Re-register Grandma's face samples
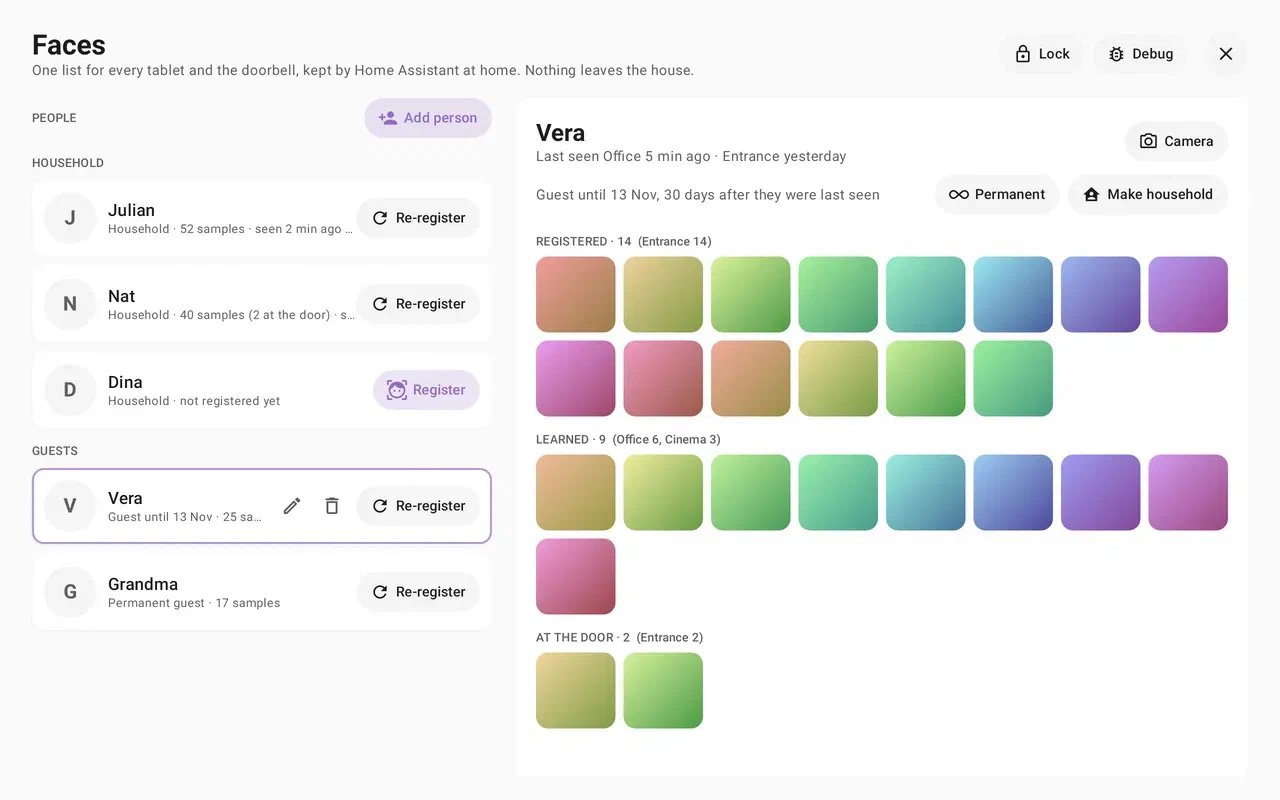 tap(418, 592)
